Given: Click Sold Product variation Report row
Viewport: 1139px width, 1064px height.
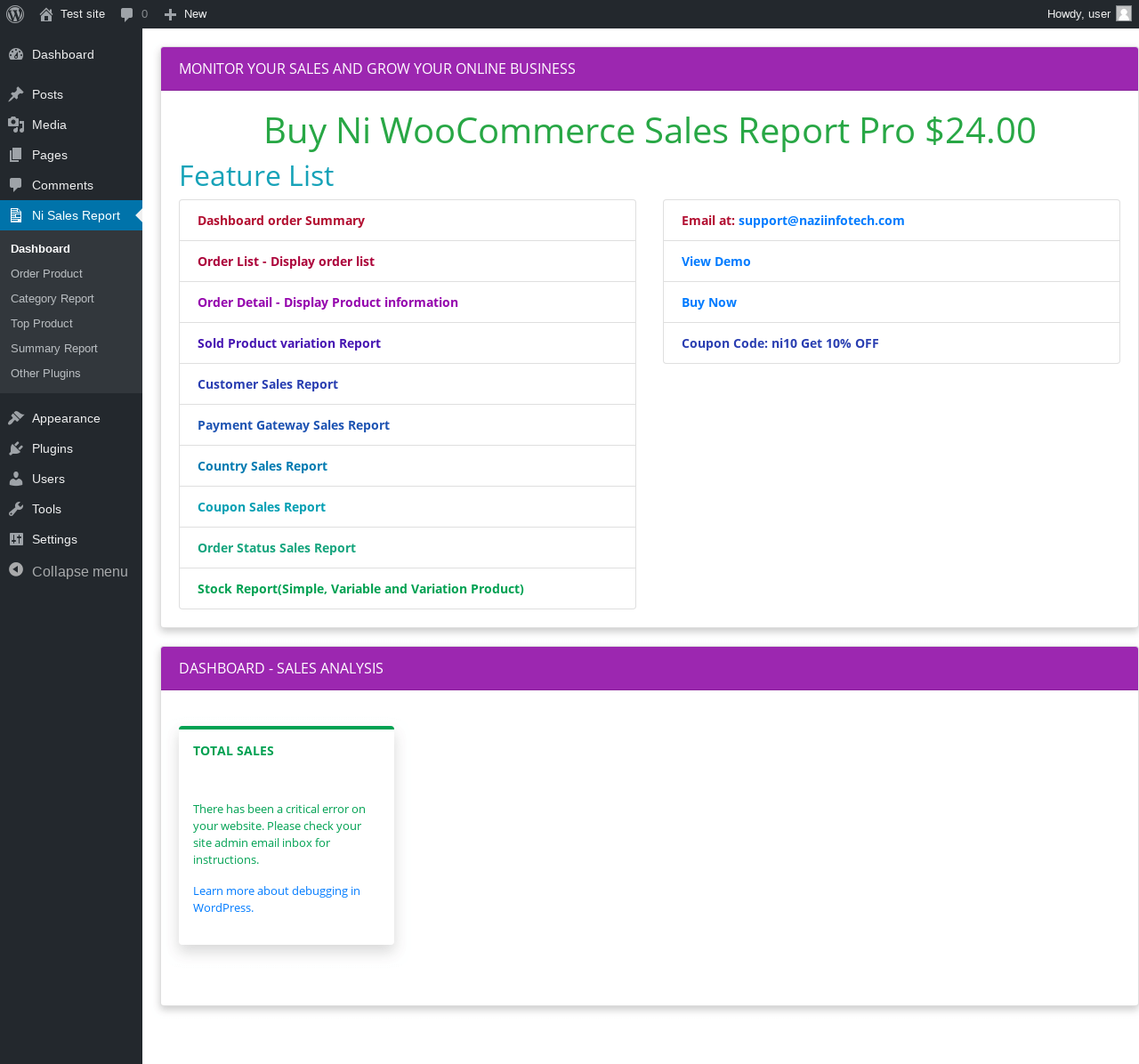Looking at the screenshot, I should (408, 343).
